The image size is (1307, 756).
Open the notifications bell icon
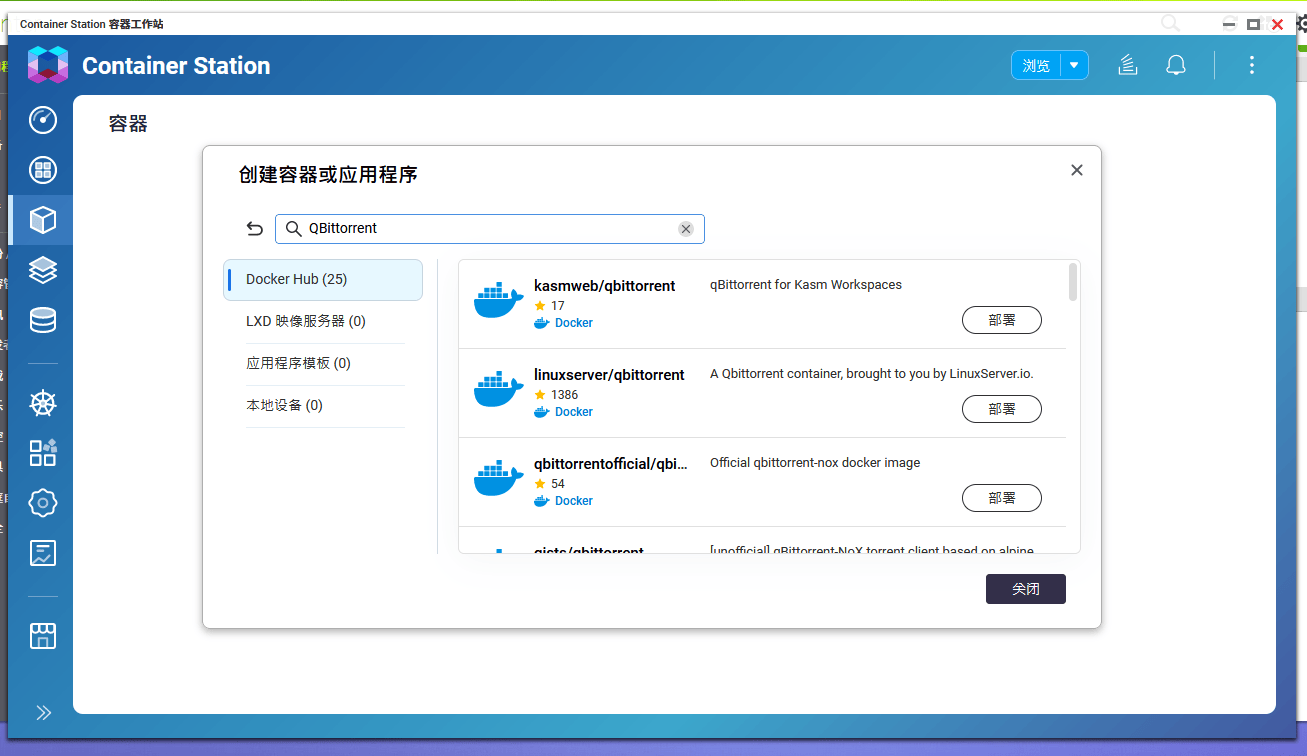coord(1176,66)
